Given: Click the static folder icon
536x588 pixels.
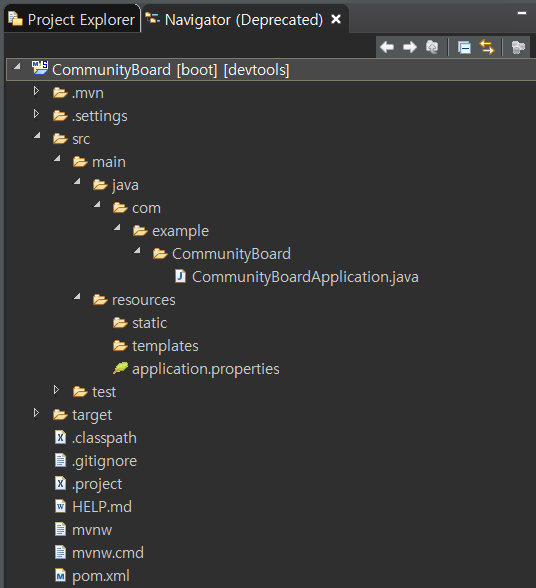Looking at the screenshot, I should [120, 322].
